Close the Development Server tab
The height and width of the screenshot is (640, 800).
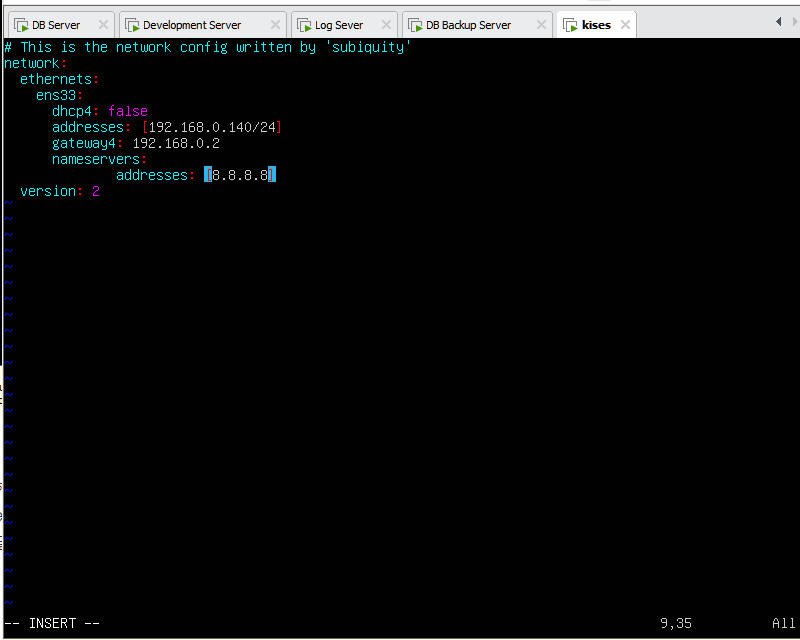(x=275, y=24)
